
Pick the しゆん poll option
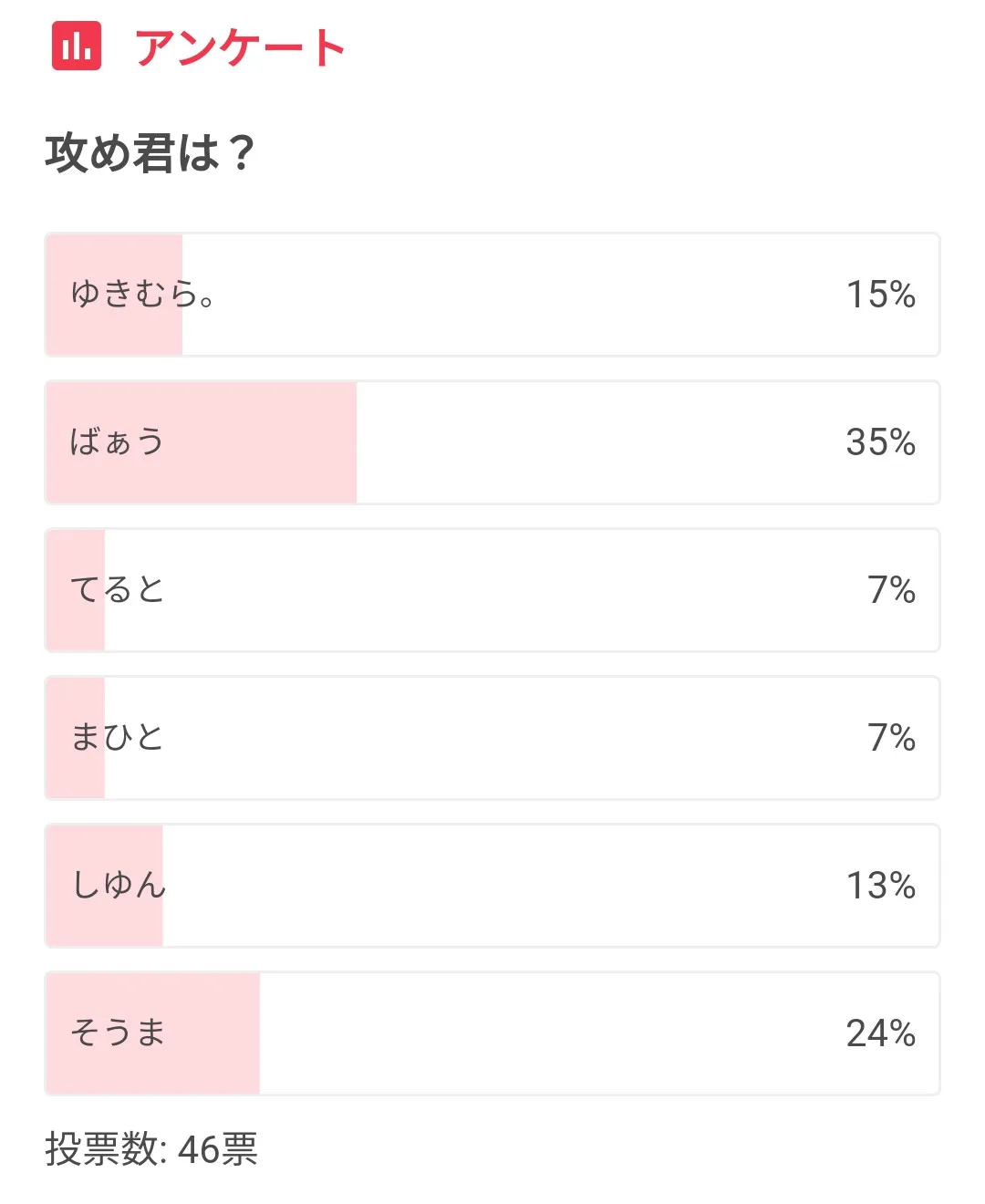tap(493, 886)
